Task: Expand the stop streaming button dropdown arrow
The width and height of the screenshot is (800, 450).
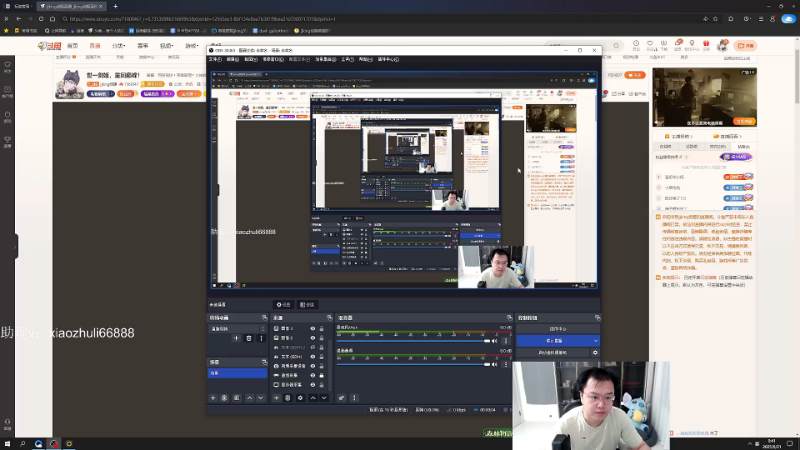Action: coord(595,341)
